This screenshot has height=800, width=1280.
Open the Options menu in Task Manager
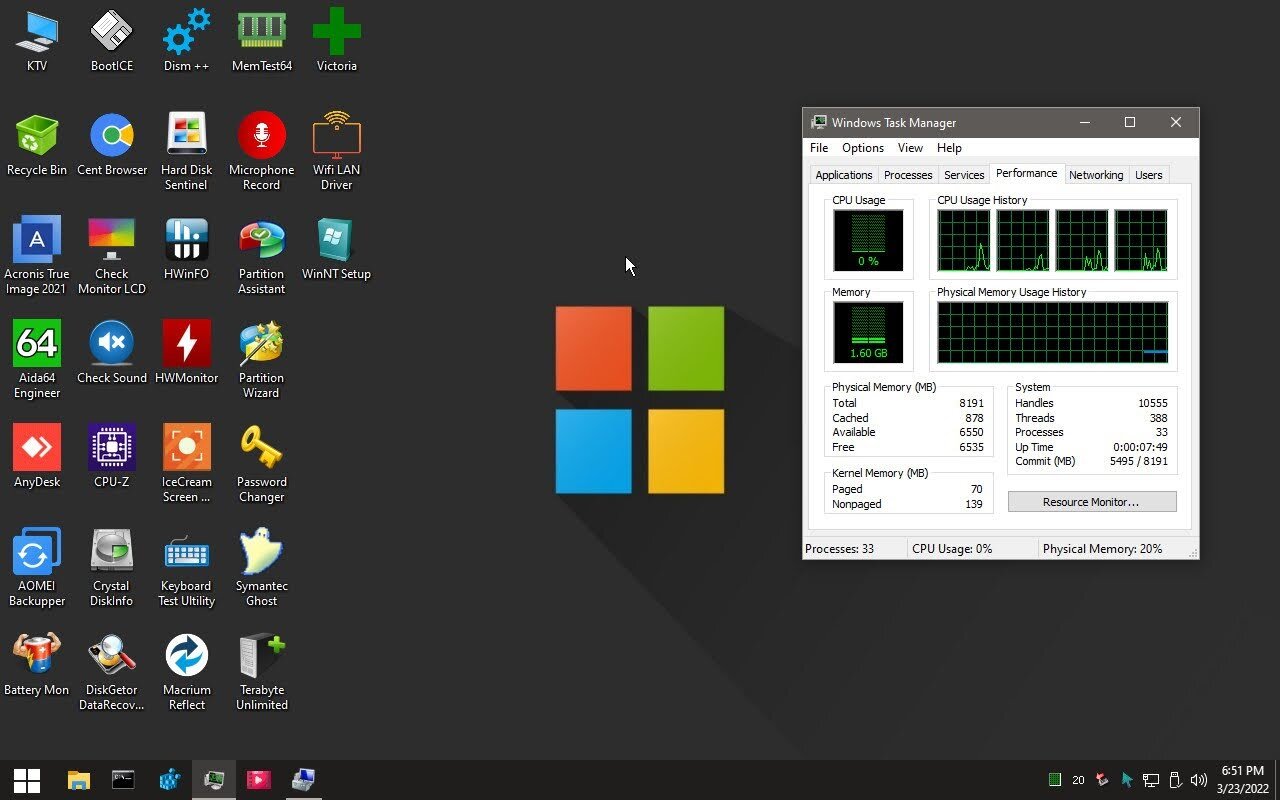[x=863, y=148]
